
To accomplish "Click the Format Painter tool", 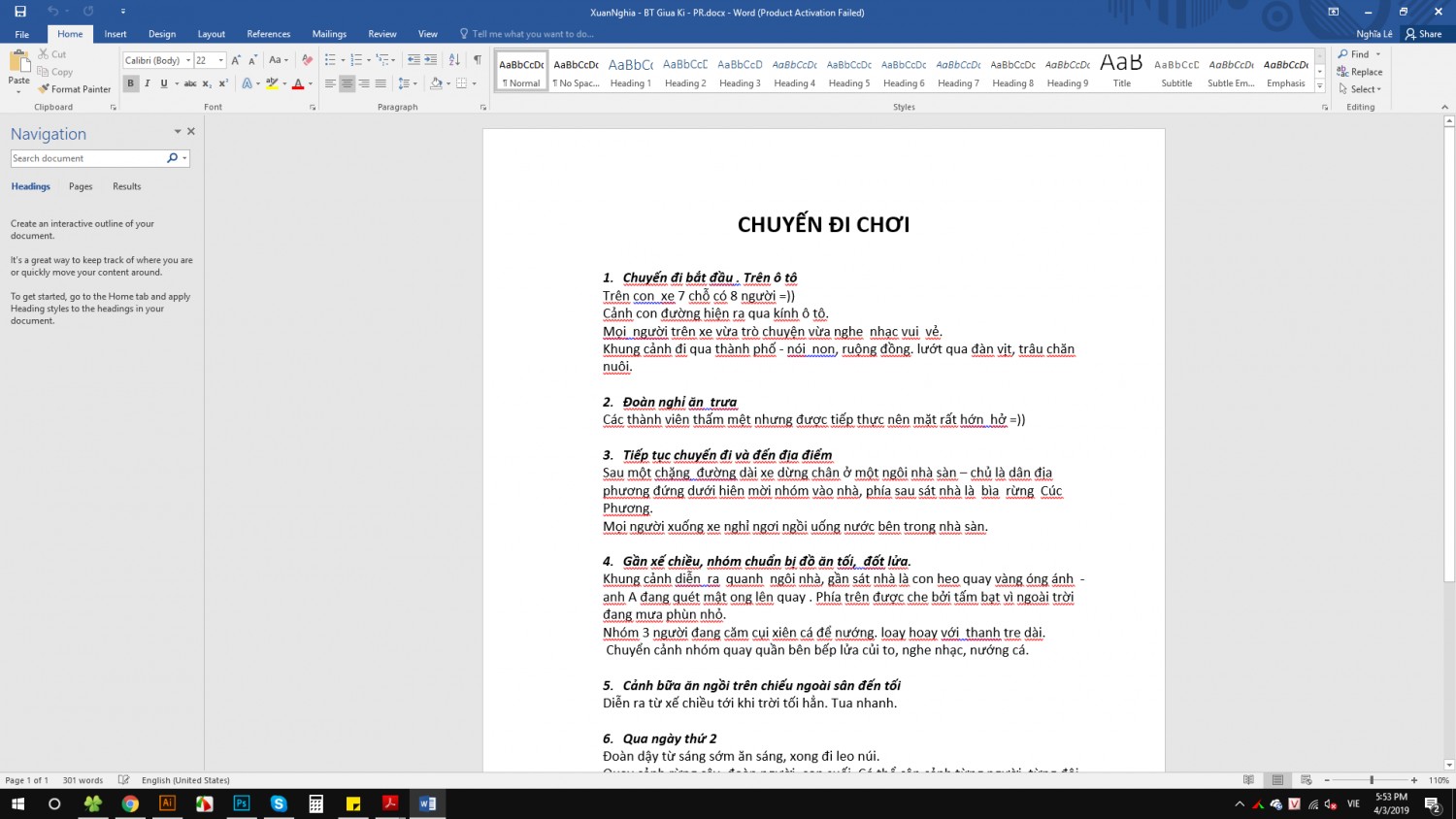I will (75, 89).
